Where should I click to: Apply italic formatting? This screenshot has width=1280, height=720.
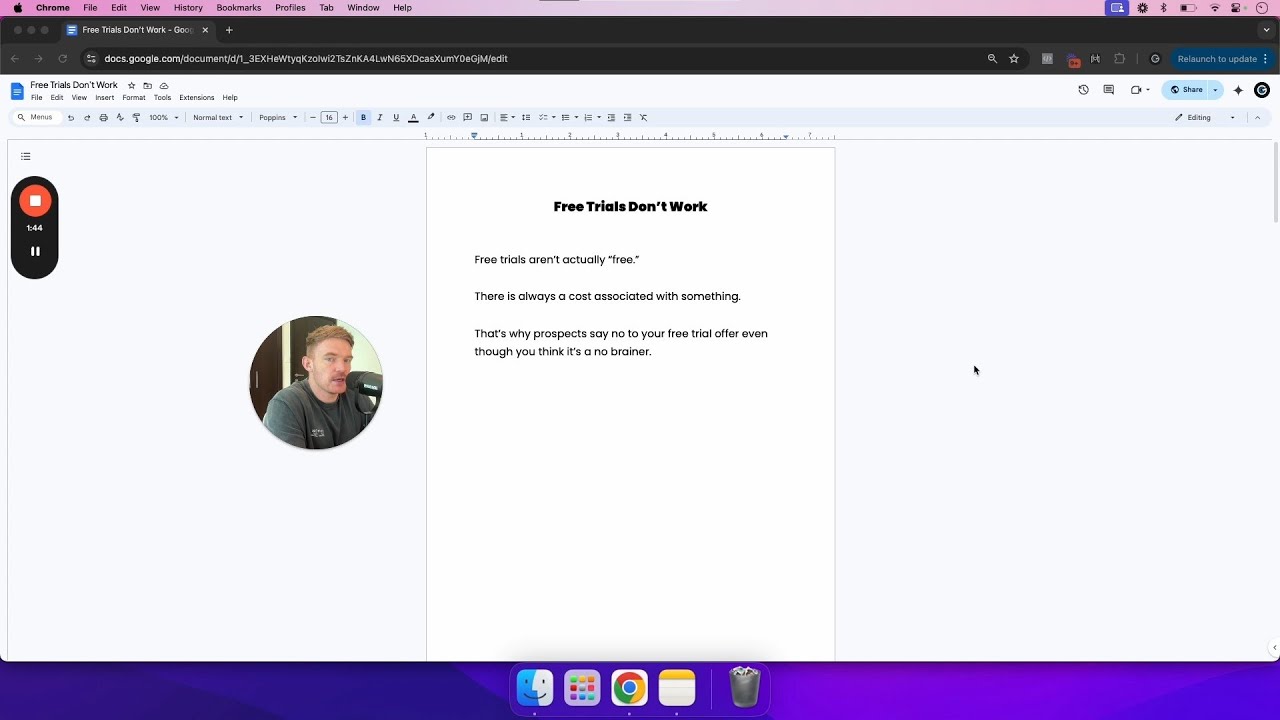379,118
